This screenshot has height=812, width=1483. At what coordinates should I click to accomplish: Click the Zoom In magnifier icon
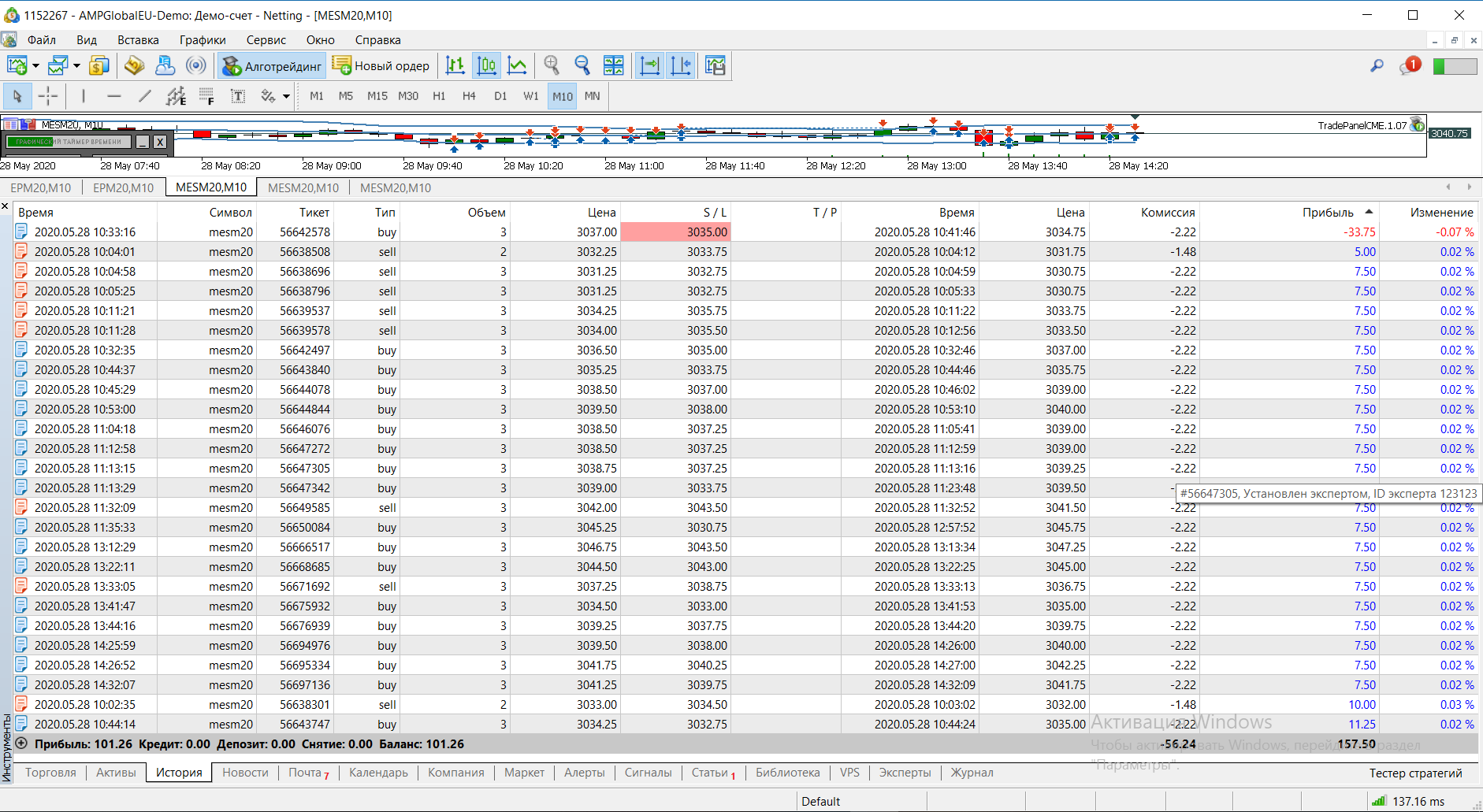click(552, 65)
